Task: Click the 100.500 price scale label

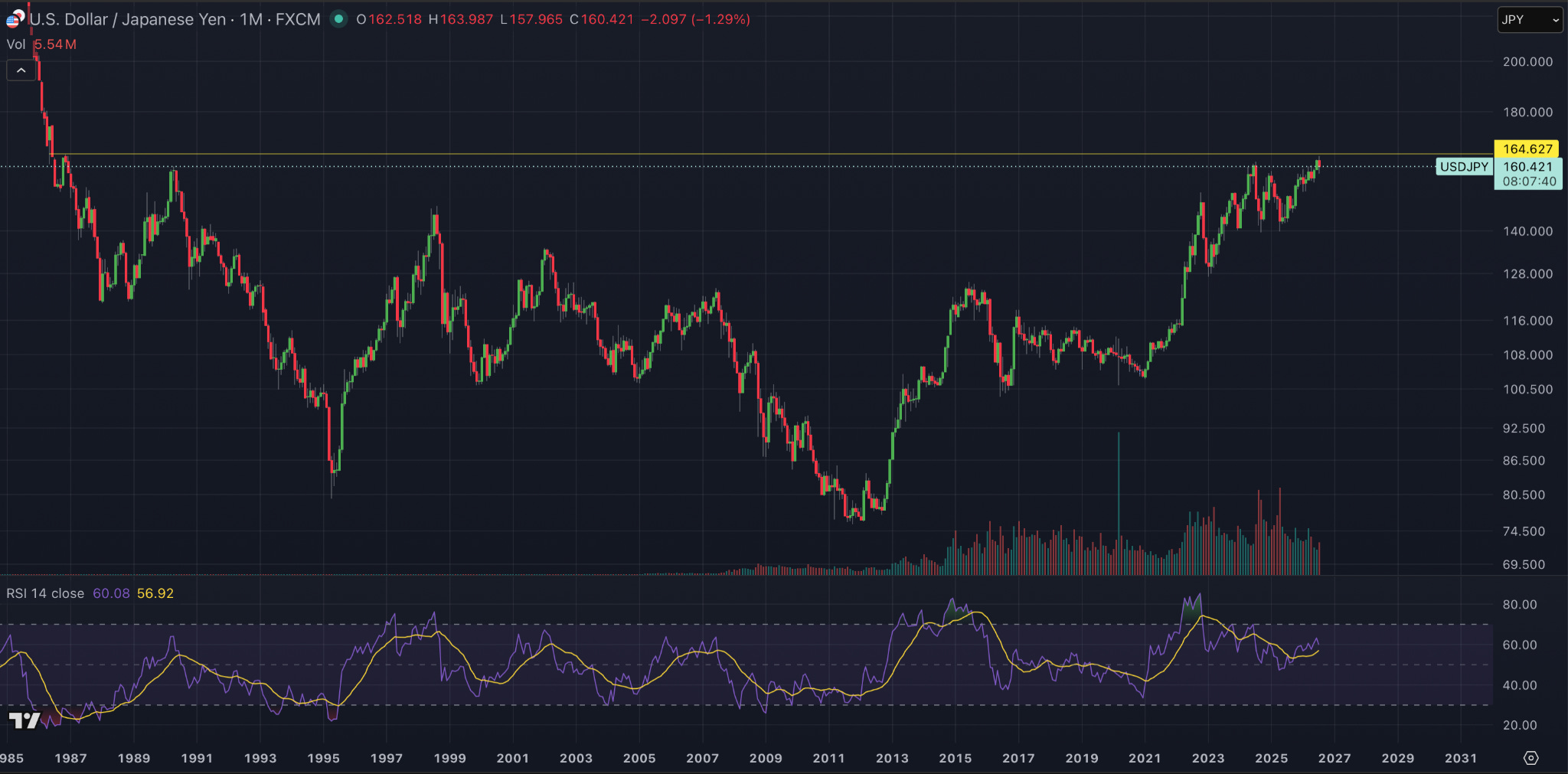Action: point(1527,390)
